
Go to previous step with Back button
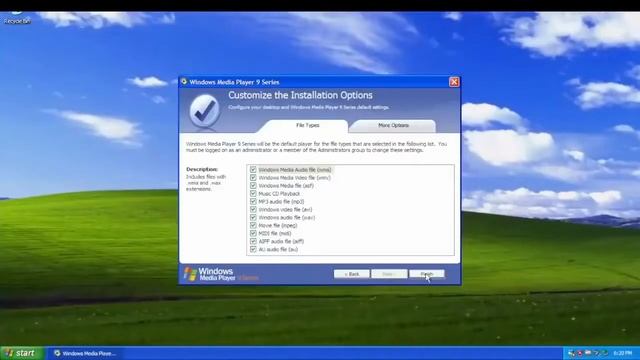351,274
